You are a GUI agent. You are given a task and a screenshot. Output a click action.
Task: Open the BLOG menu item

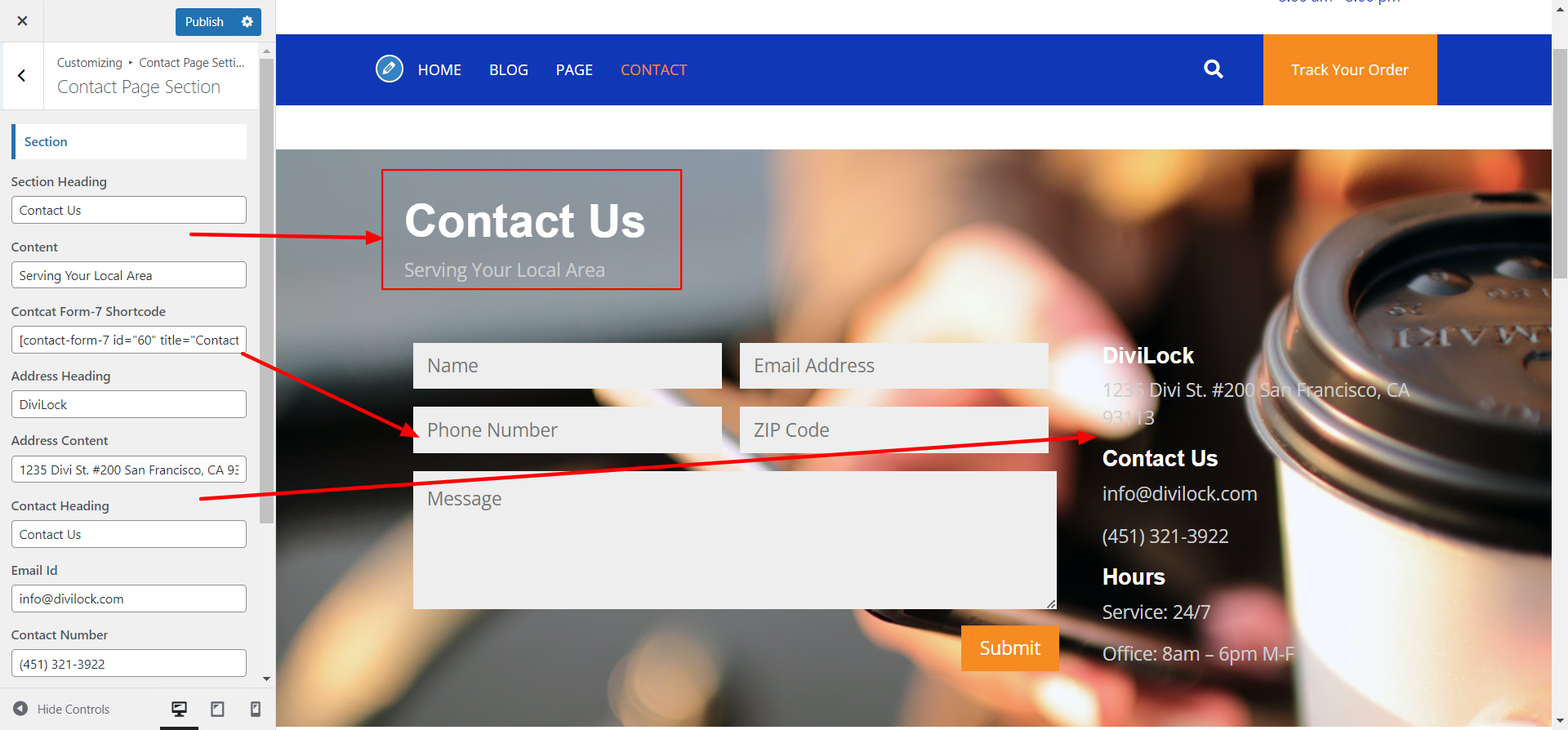click(x=509, y=70)
